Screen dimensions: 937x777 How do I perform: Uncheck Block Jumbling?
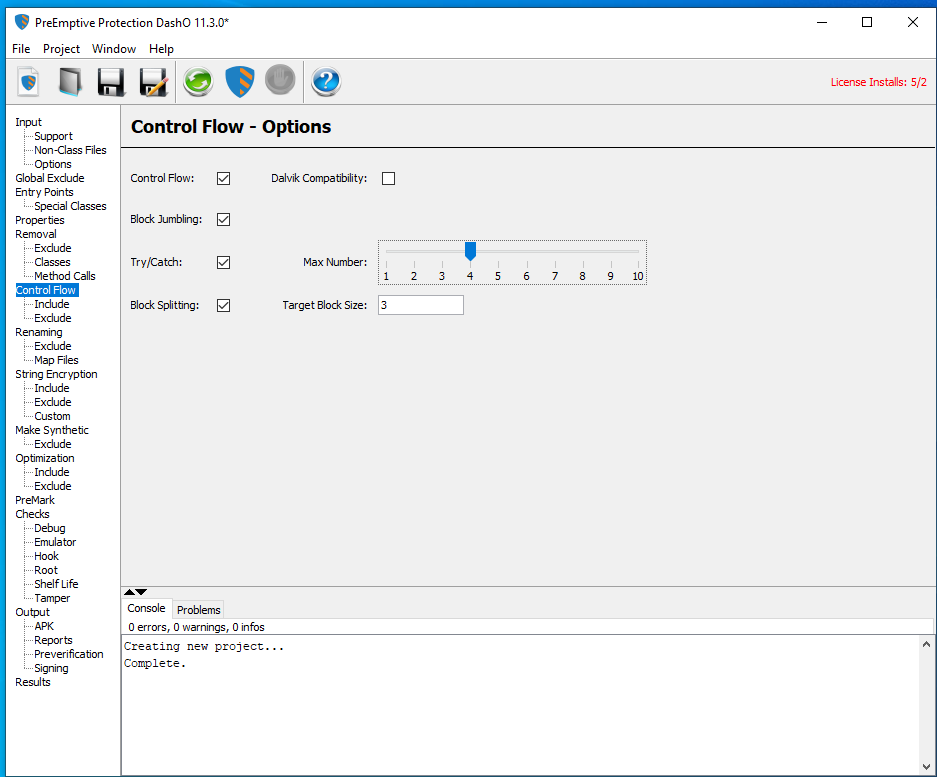[x=223, y=219]
